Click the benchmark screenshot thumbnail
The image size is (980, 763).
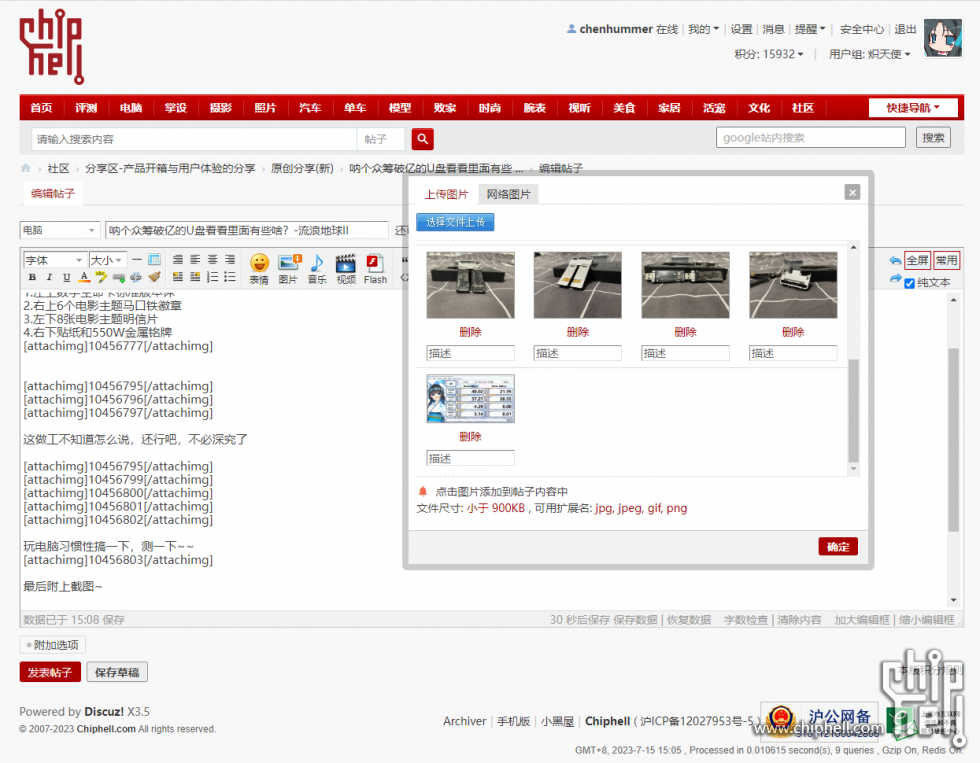click(x=470, y=399)
